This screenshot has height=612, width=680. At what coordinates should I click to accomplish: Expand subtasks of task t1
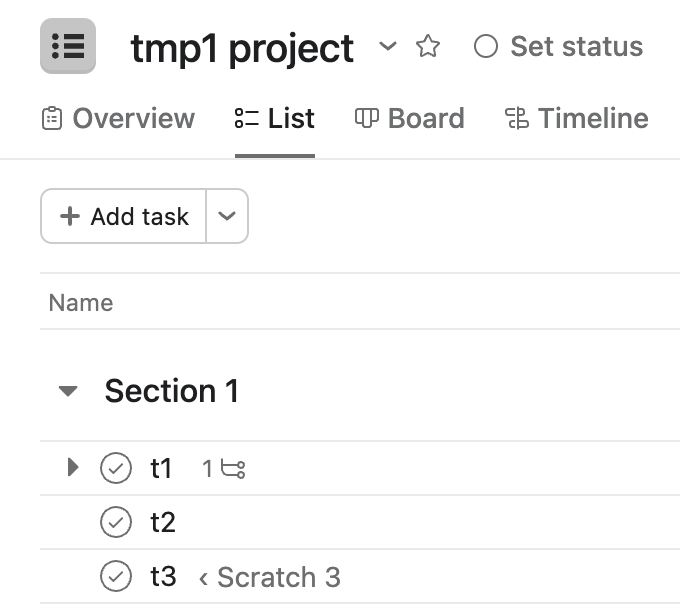[x=72, y=467]
